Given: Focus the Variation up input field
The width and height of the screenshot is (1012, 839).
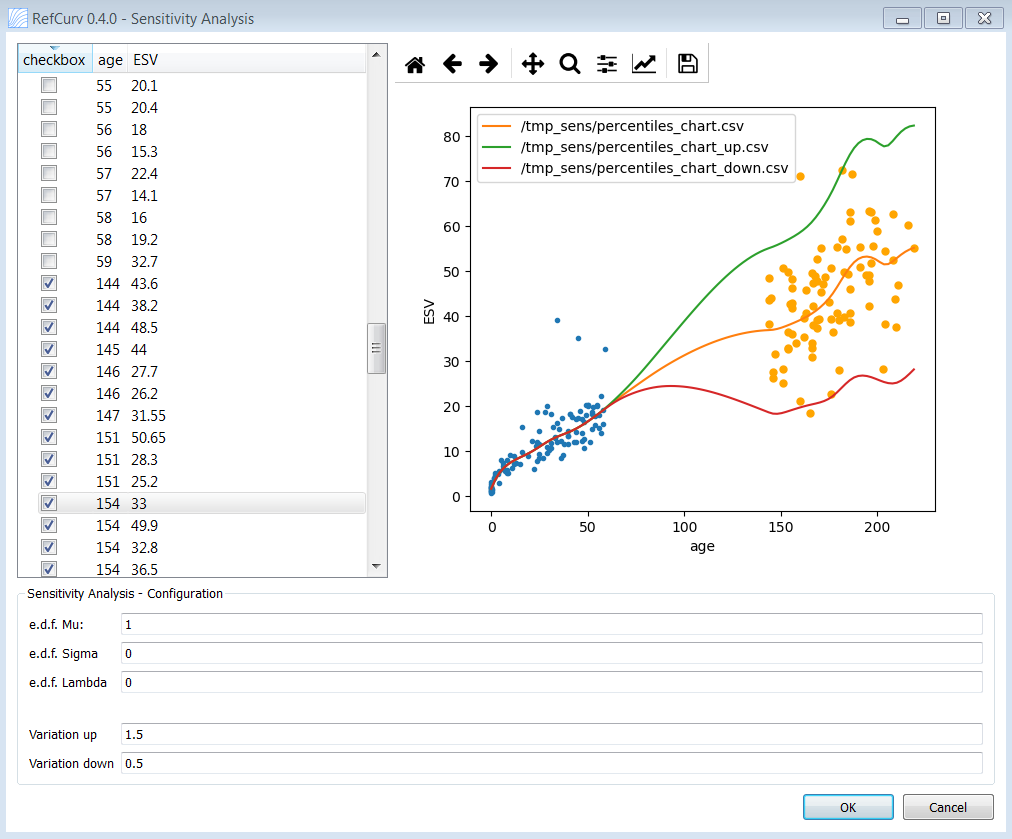Looking at the screenshot, I should coord(552,734).
